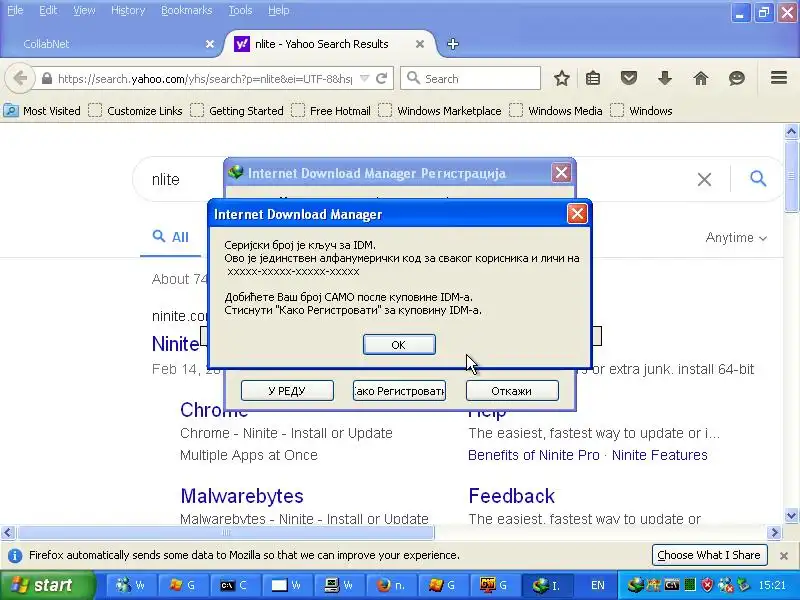The width and height of the screenshot is (800, 600).
Task: Select the nlite Yahoo Search Results tab
Action: [321, 44]
